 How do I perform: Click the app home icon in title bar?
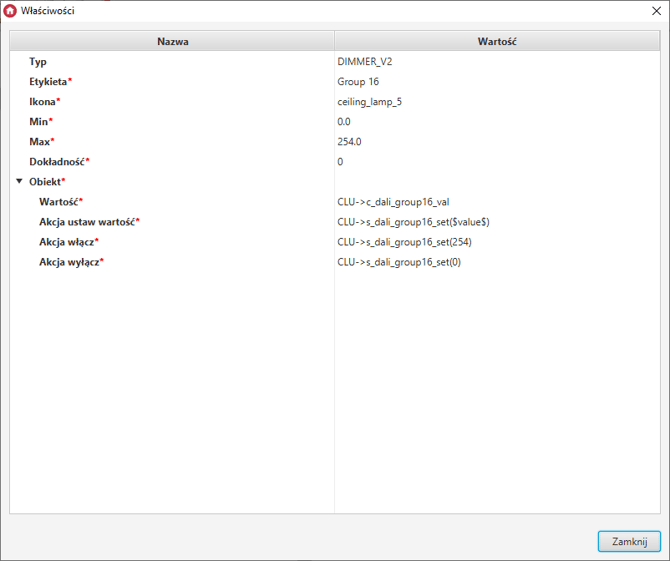point(11,10)
